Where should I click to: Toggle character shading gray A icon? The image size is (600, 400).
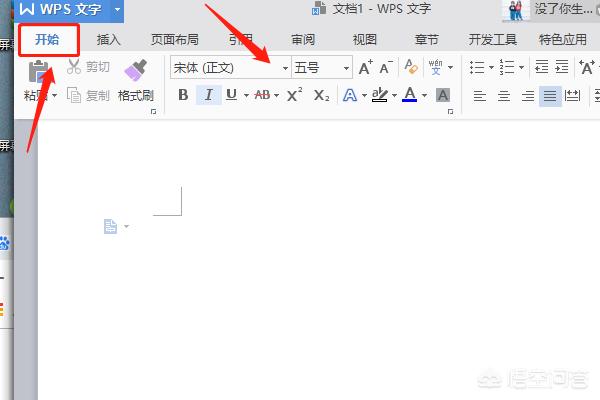[x=443, y=95]
